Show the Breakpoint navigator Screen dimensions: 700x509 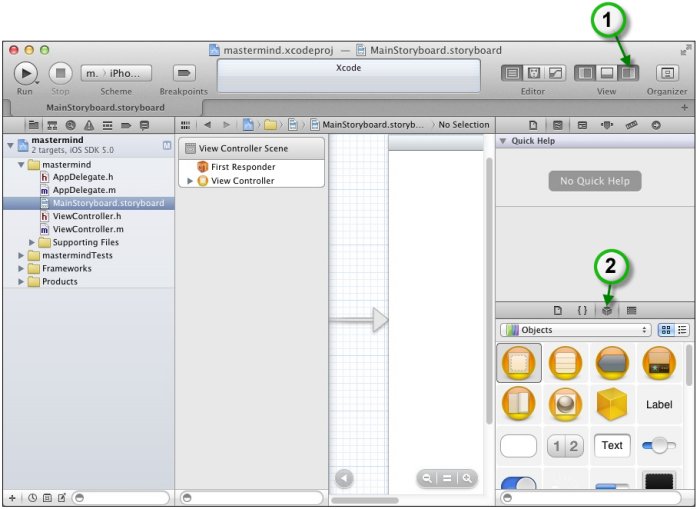pos(126,125)
